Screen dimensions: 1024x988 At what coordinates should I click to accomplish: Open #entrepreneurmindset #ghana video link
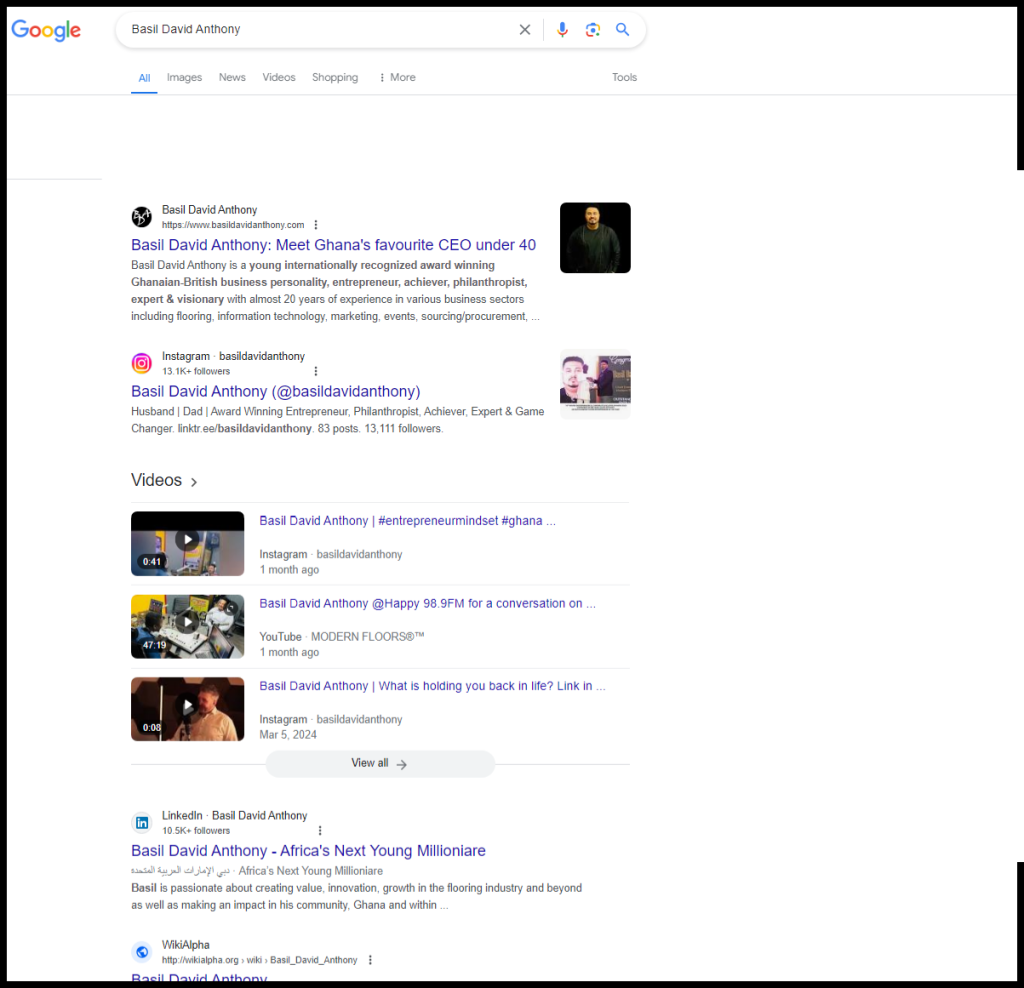pyautogui.click(x=408, y=521)
